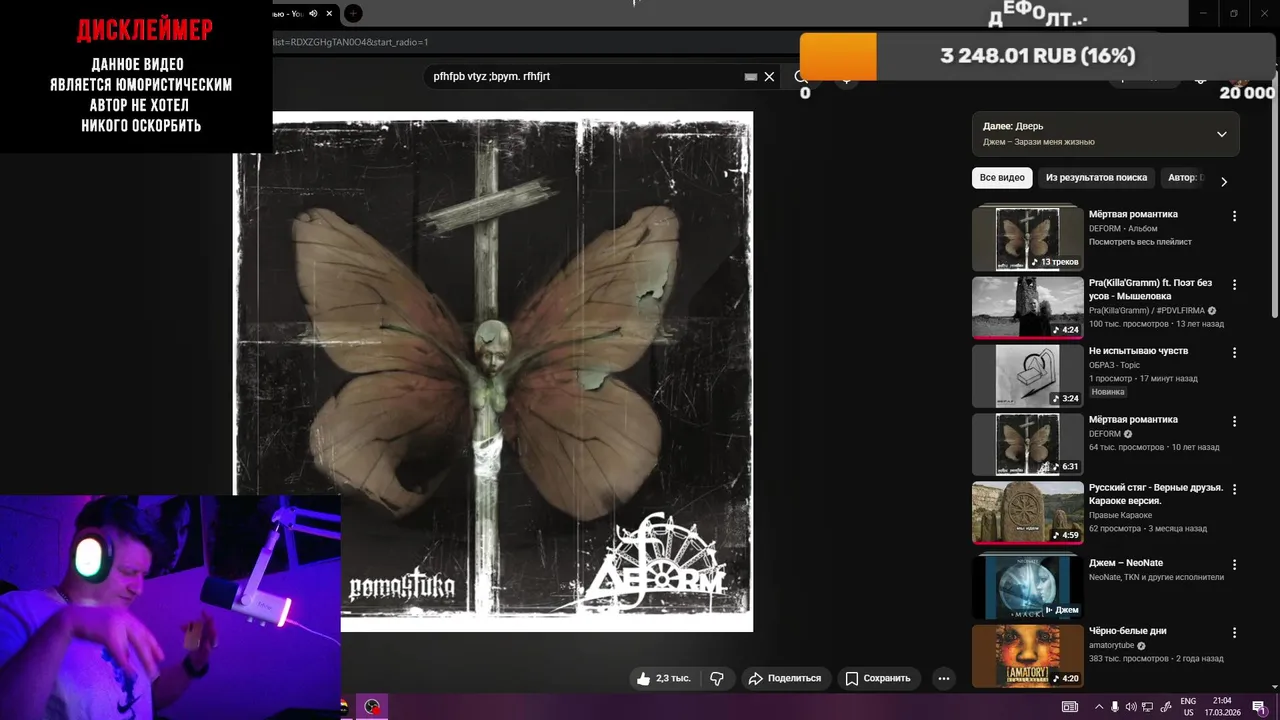Viewport: 1280px width, 720px height.
Task: Open Русский стяг - Верные друзья title
Action: click(1156, 494)
